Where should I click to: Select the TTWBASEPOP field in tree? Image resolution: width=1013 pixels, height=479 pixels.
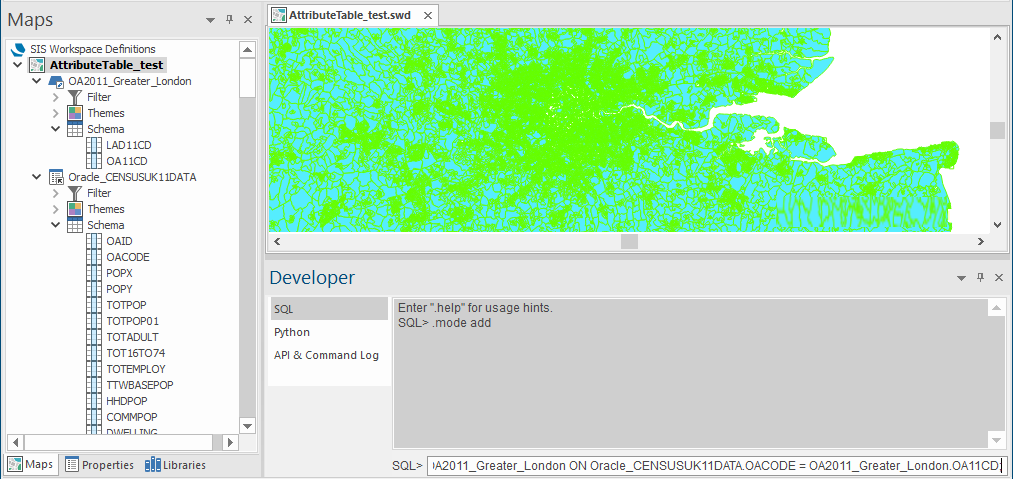140,385
